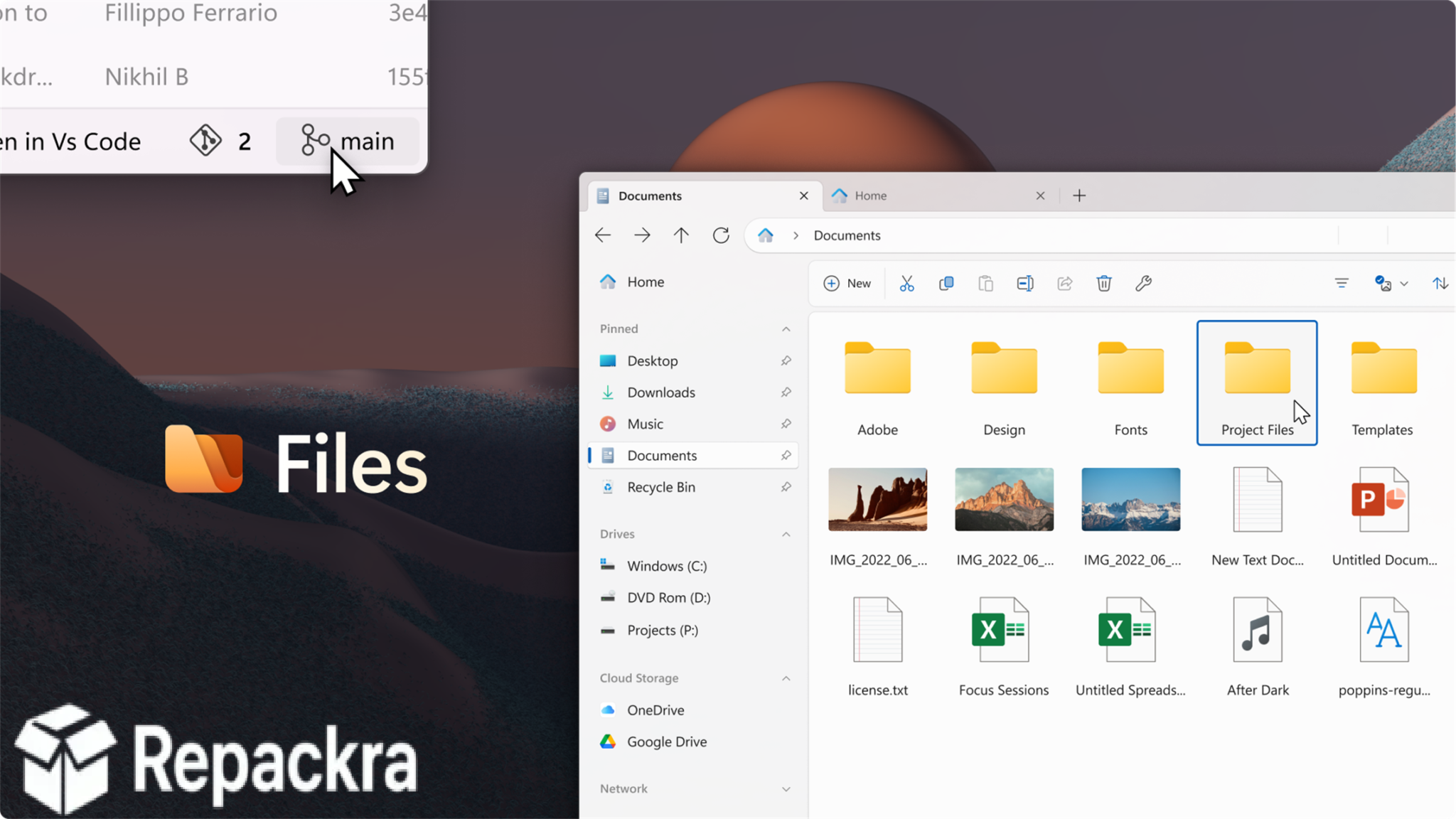Add a new tab
The image size is (1456, 819).
tap(1079, 196)
